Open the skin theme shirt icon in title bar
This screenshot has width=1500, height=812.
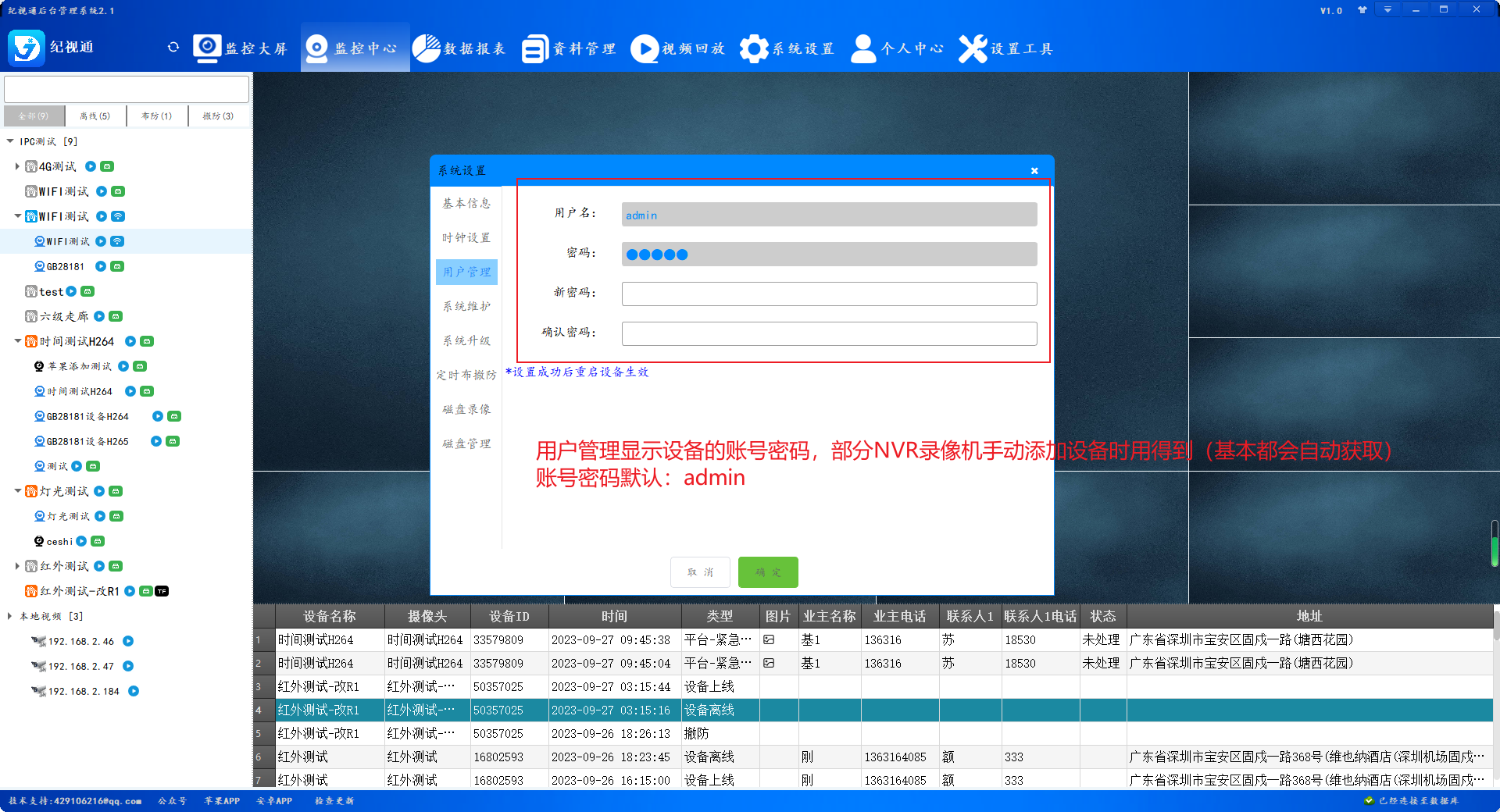pos(1362,10)
